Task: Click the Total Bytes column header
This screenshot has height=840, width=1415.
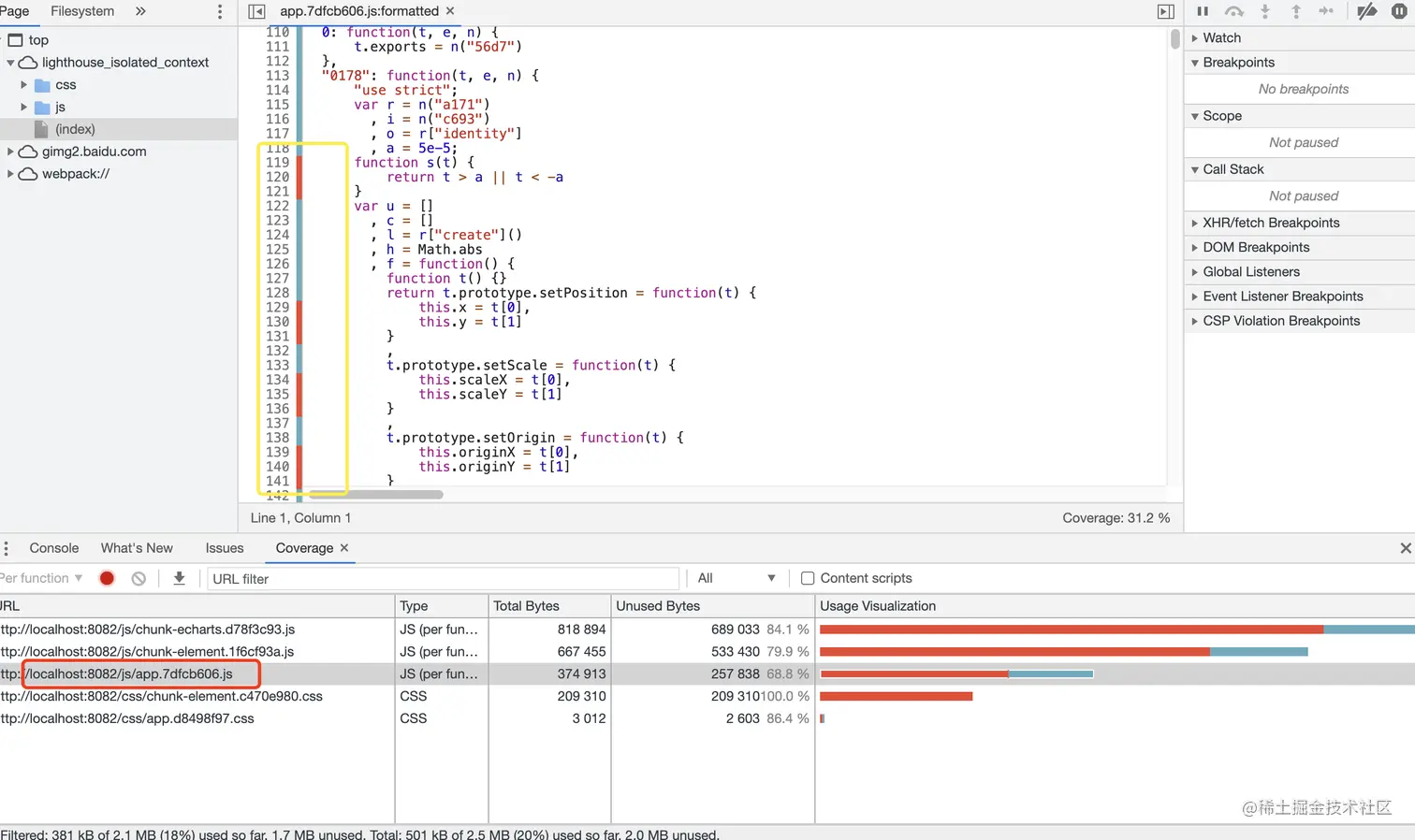Action: coord(549,606)
